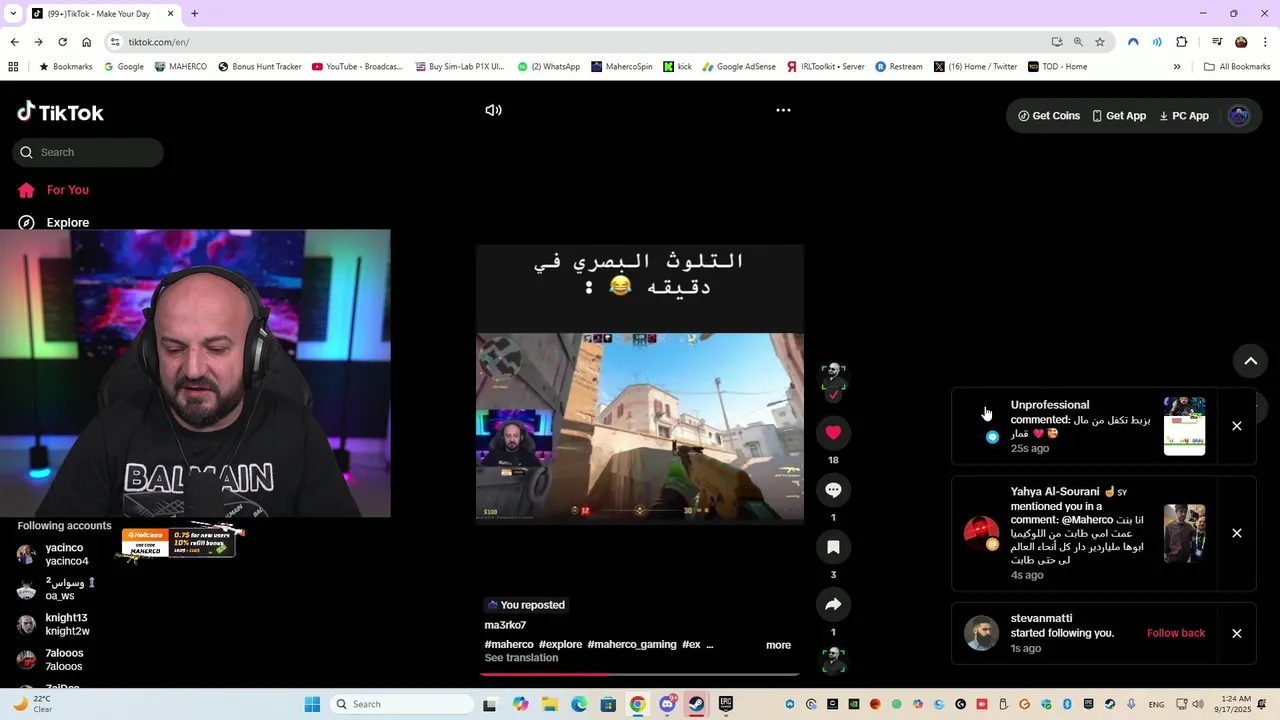Open Home / Twitter bookmark
1280x720 pixels.
click(975, 67)
